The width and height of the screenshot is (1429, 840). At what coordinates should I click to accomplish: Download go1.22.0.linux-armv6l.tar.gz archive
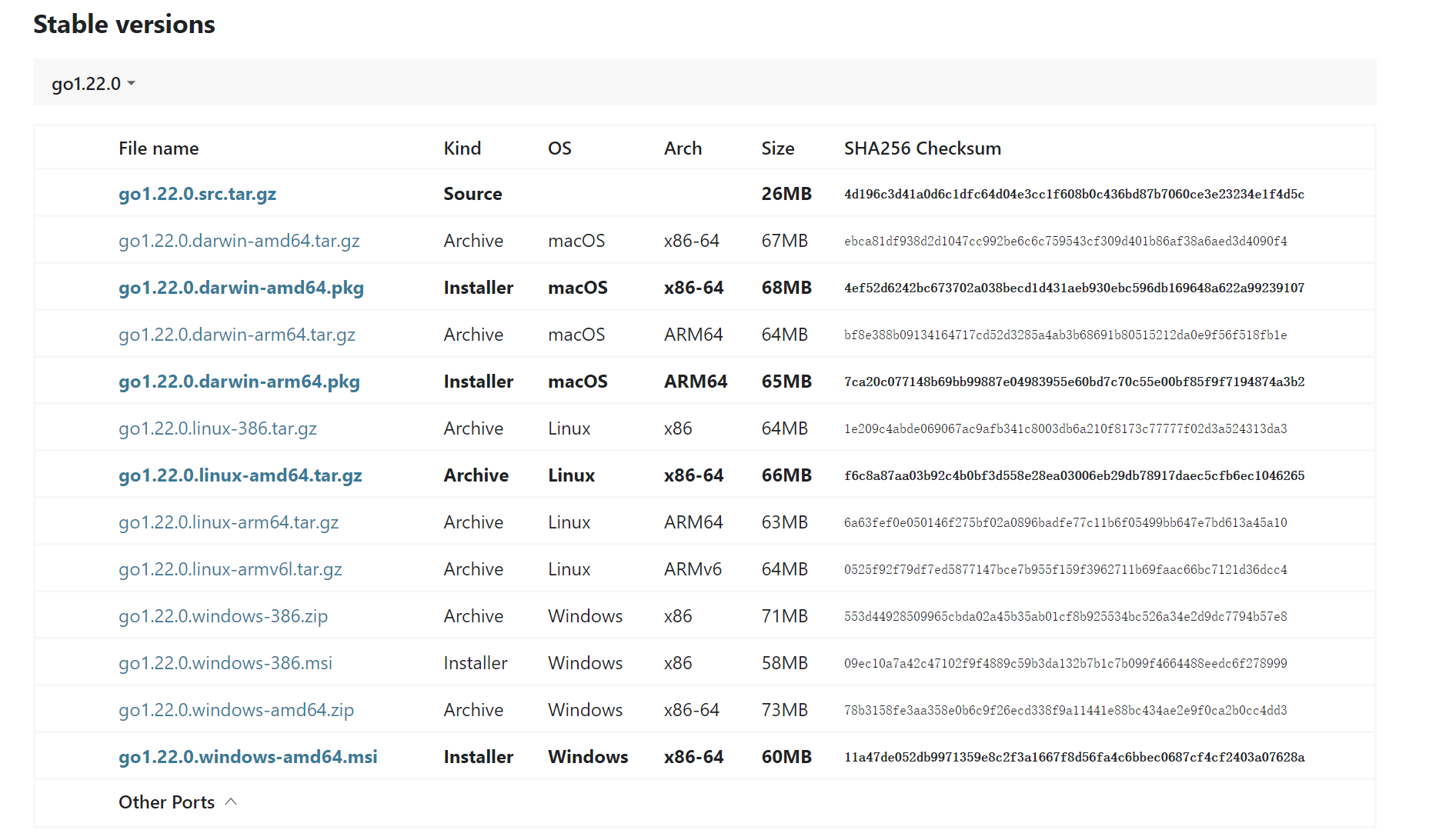pyautogui.click(x=230, y=569)
